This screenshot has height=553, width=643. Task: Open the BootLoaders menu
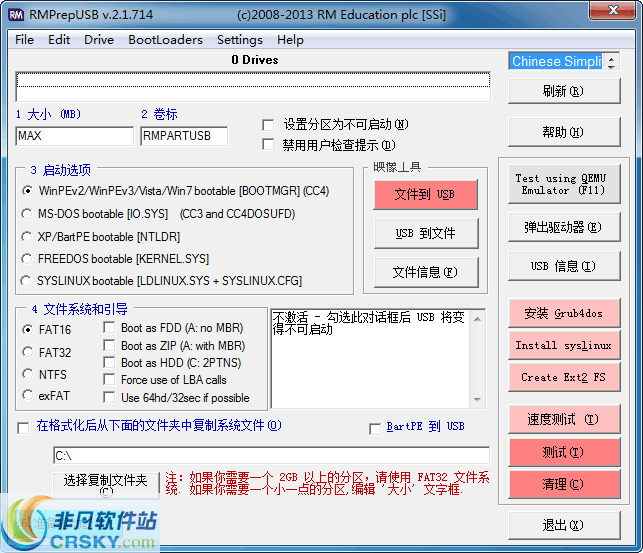(165, 40)
